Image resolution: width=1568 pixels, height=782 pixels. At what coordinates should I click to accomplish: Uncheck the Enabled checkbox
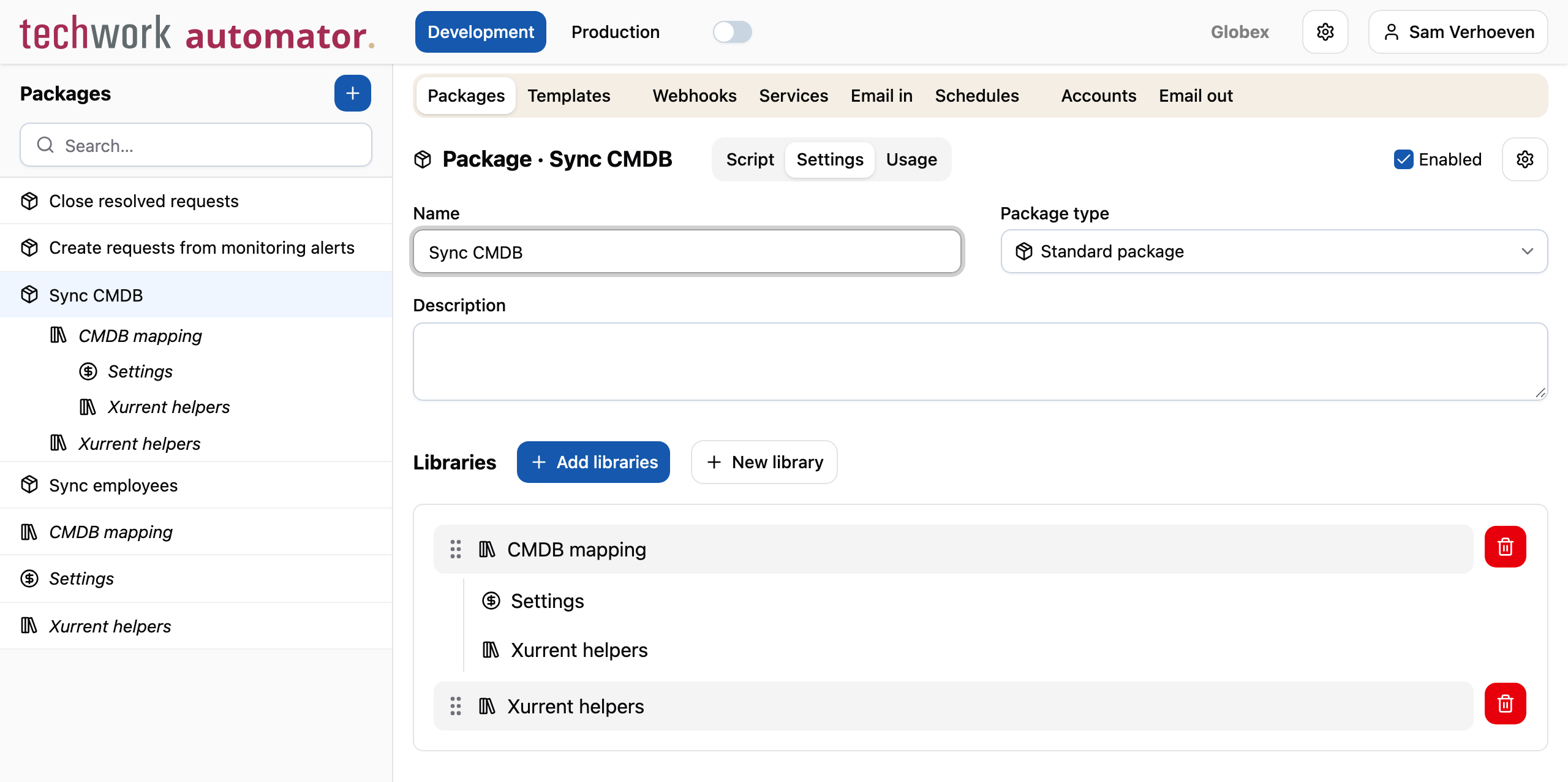(x=1403, y=159)
